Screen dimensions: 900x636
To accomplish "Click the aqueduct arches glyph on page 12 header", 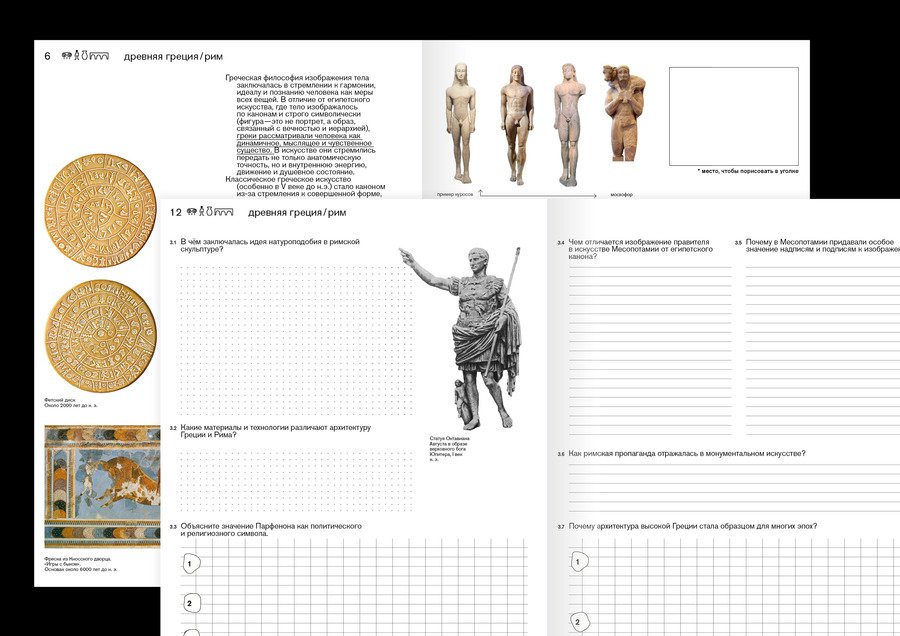I will click(224, 212).
